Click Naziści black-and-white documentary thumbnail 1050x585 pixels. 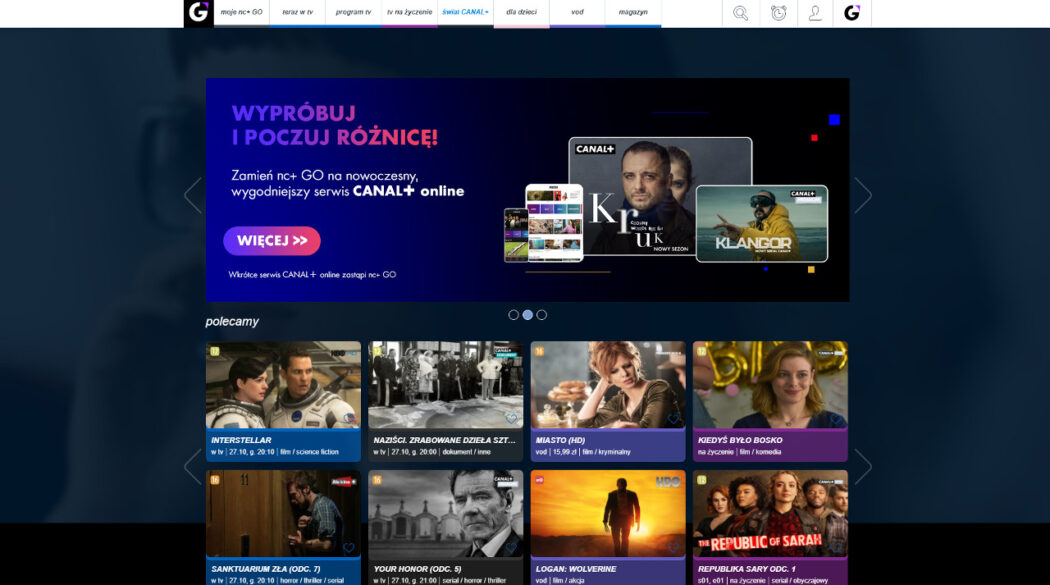(445, 385)
